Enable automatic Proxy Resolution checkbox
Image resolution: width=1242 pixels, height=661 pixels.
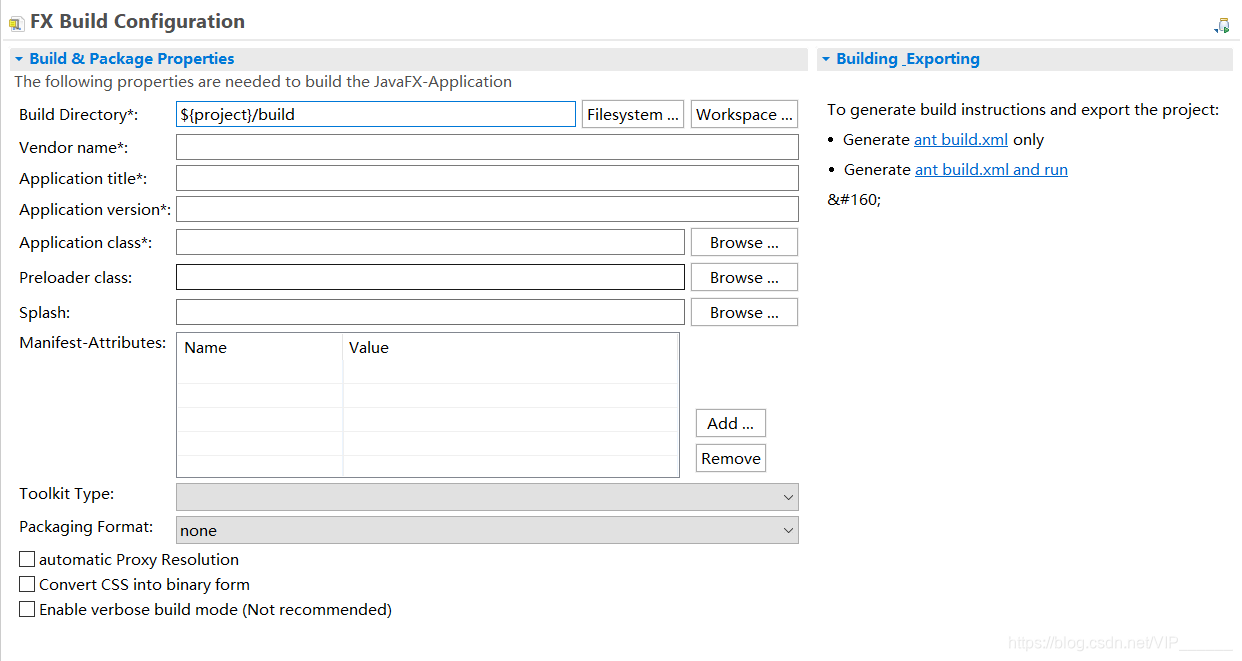point(27,559)
